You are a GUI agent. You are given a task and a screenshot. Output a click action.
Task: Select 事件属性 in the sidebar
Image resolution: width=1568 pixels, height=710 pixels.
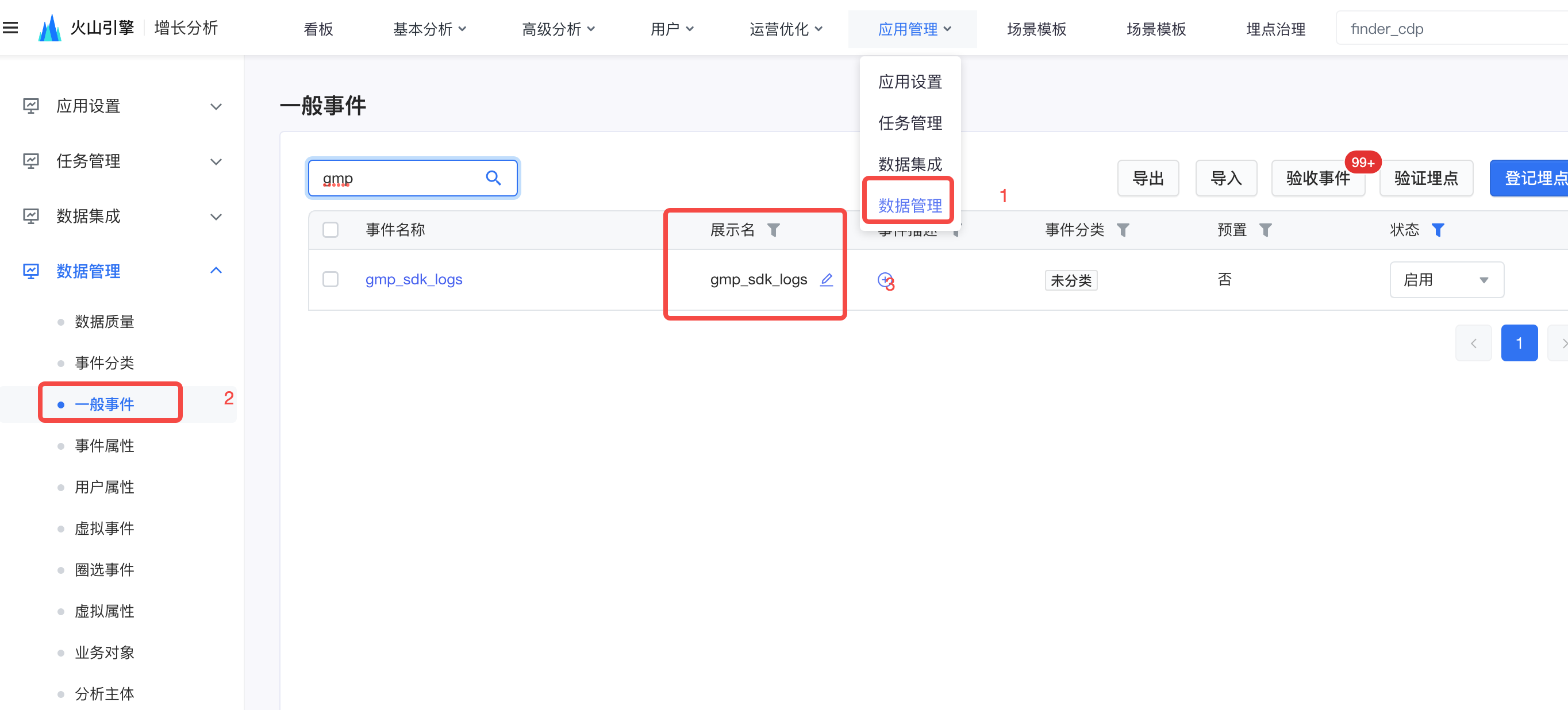104,446
